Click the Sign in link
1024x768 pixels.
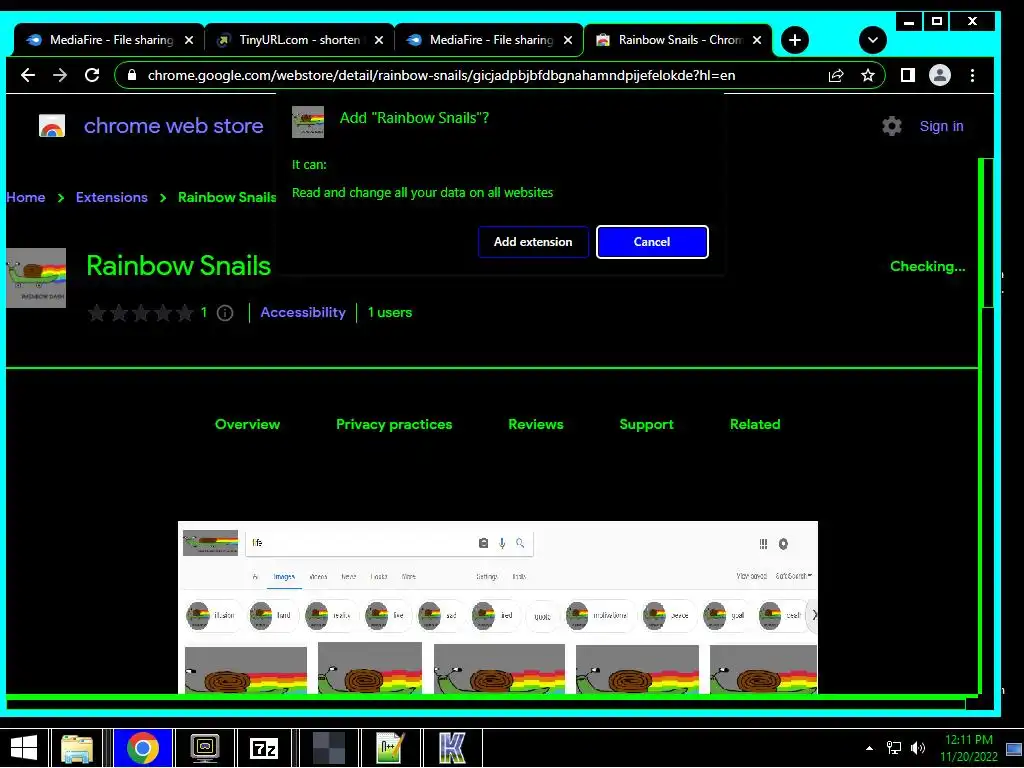click(941, 126)
